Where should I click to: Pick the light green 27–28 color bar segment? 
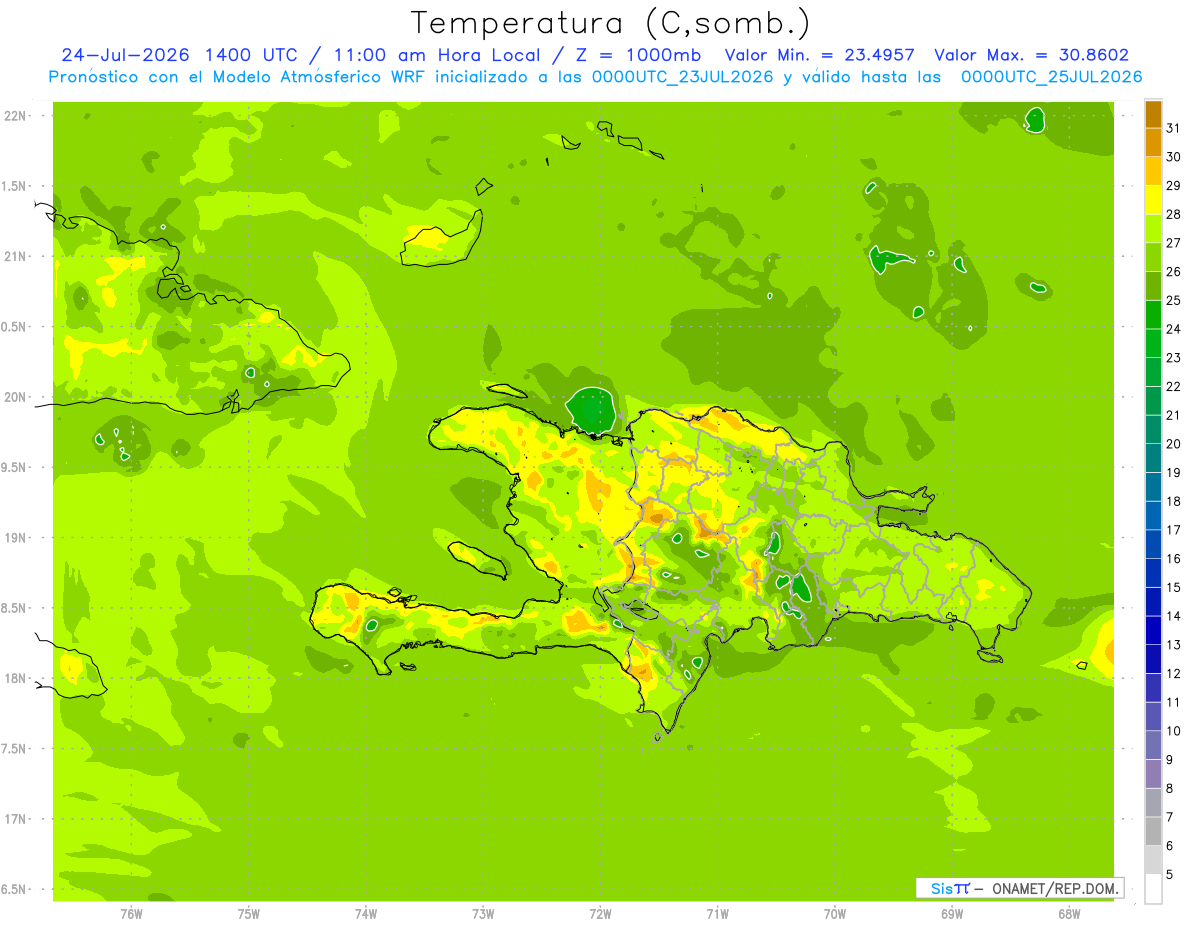tap(1153, 228)
